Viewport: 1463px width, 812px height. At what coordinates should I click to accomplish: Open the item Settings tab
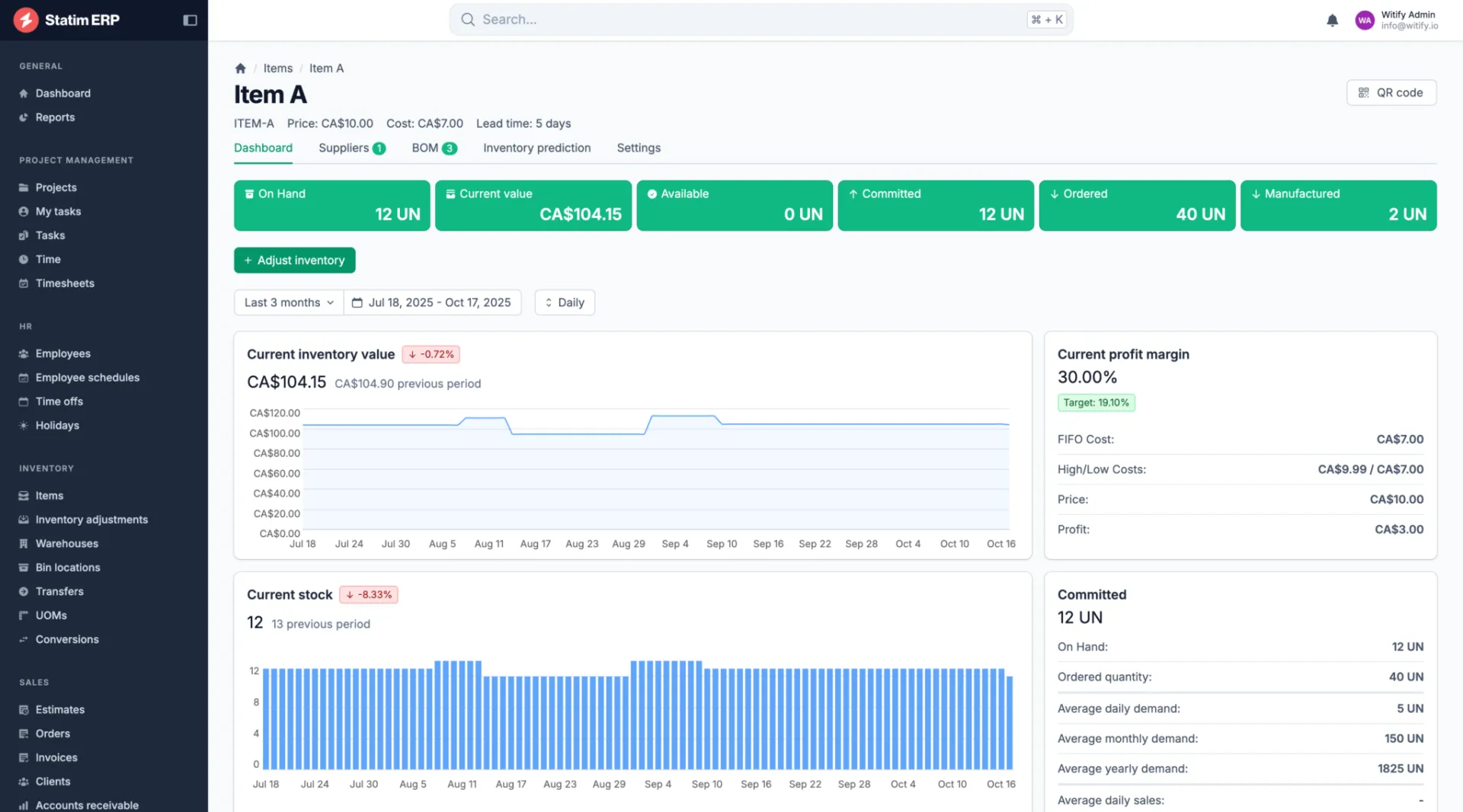tap(639, 148)
